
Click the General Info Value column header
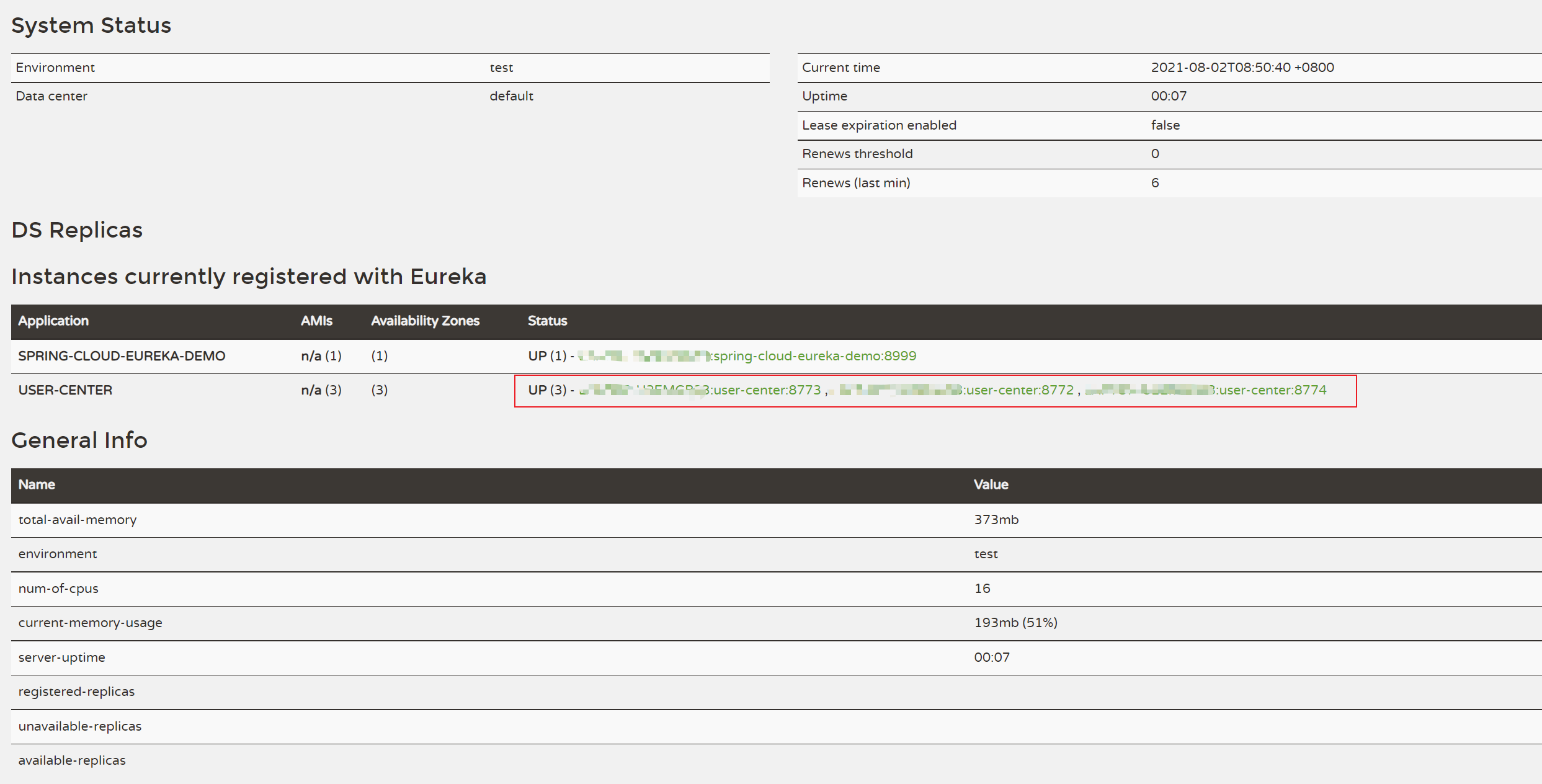pos(991,485)
